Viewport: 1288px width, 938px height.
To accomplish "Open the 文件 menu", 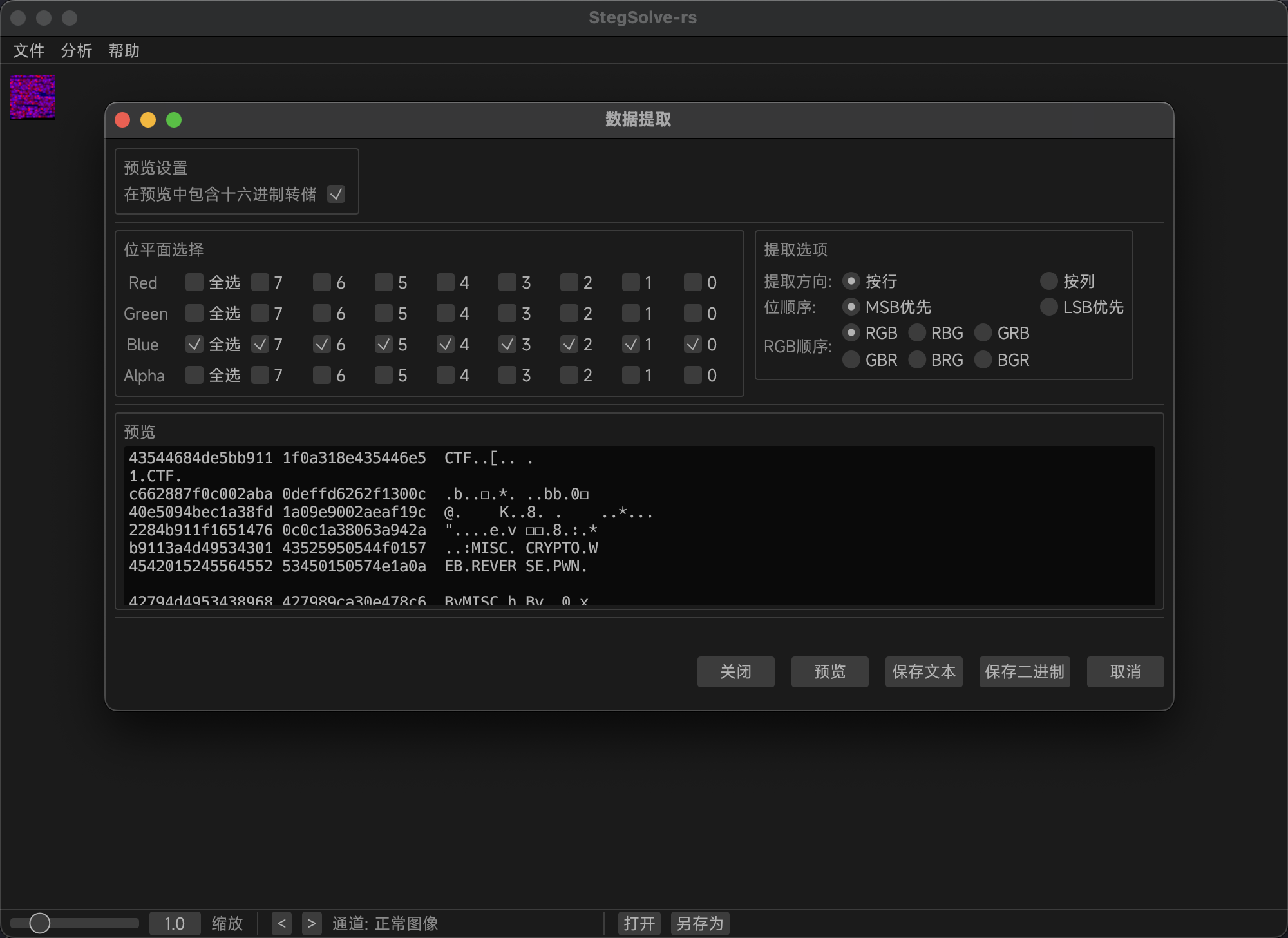I will pyautogui.click(x=29, y=50).
